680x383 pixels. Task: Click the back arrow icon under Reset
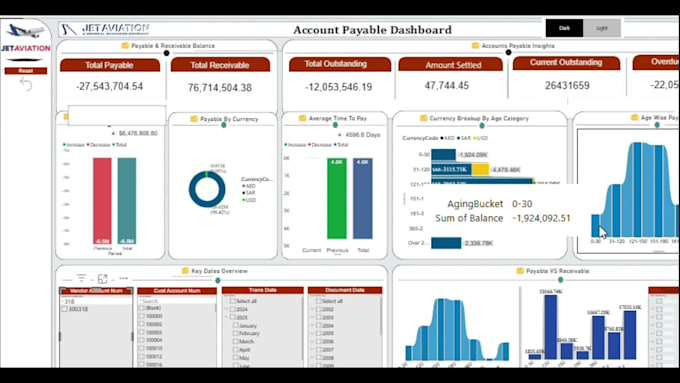tap(26, 84)
